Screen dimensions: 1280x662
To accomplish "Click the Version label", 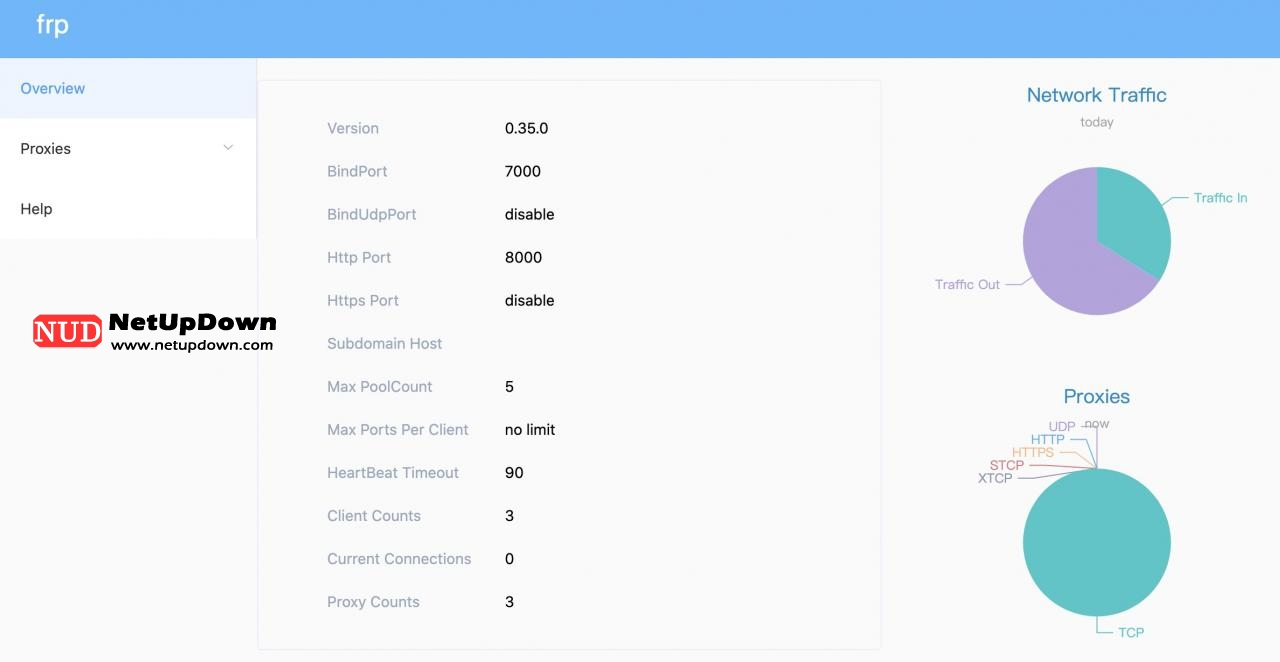I will click(353, 128).
